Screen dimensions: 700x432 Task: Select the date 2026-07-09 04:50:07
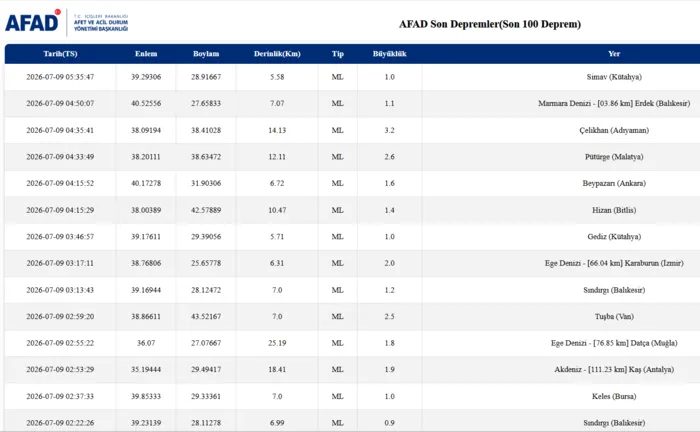point(60,103)
